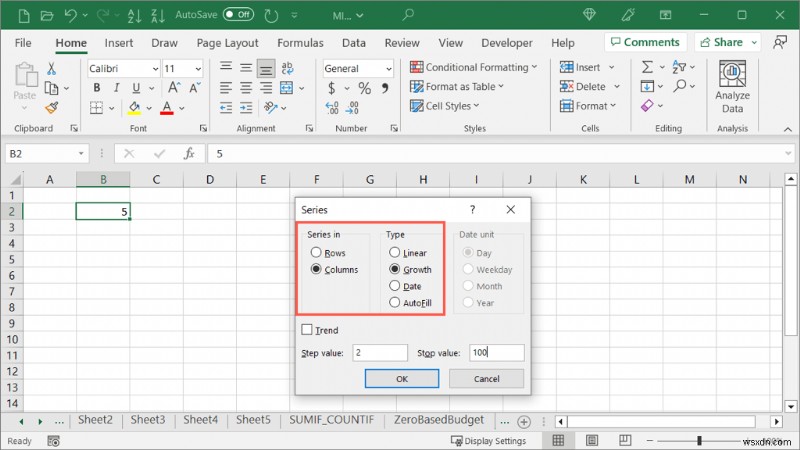The height and width of the screenshot is (450, 800).
Task: Apply Percent Style format
Action: [x=364, y=88]
